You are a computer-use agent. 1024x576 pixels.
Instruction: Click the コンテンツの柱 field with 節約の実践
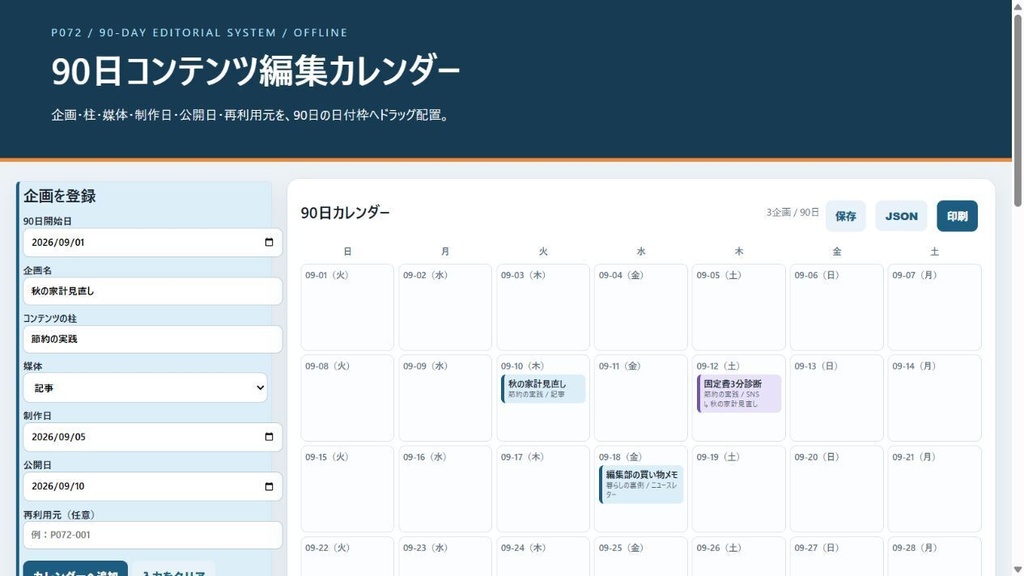point(153,340)
